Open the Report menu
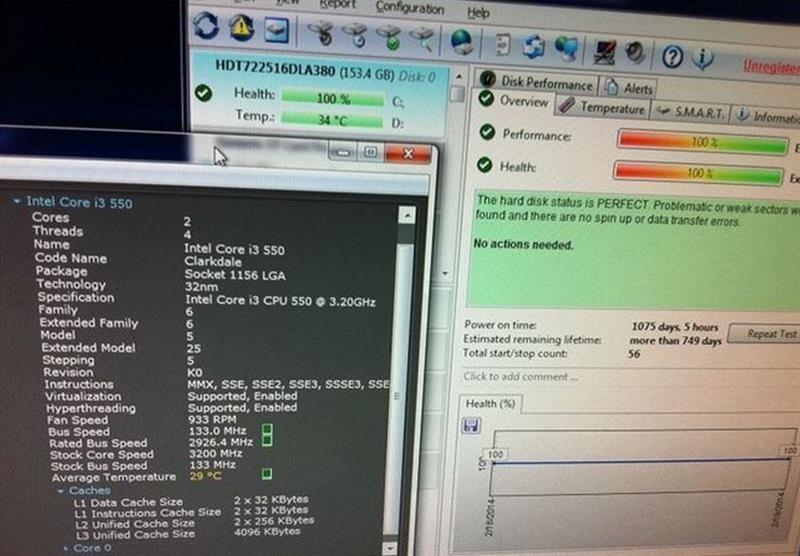800x556 pixels. (x=337, y=5)
